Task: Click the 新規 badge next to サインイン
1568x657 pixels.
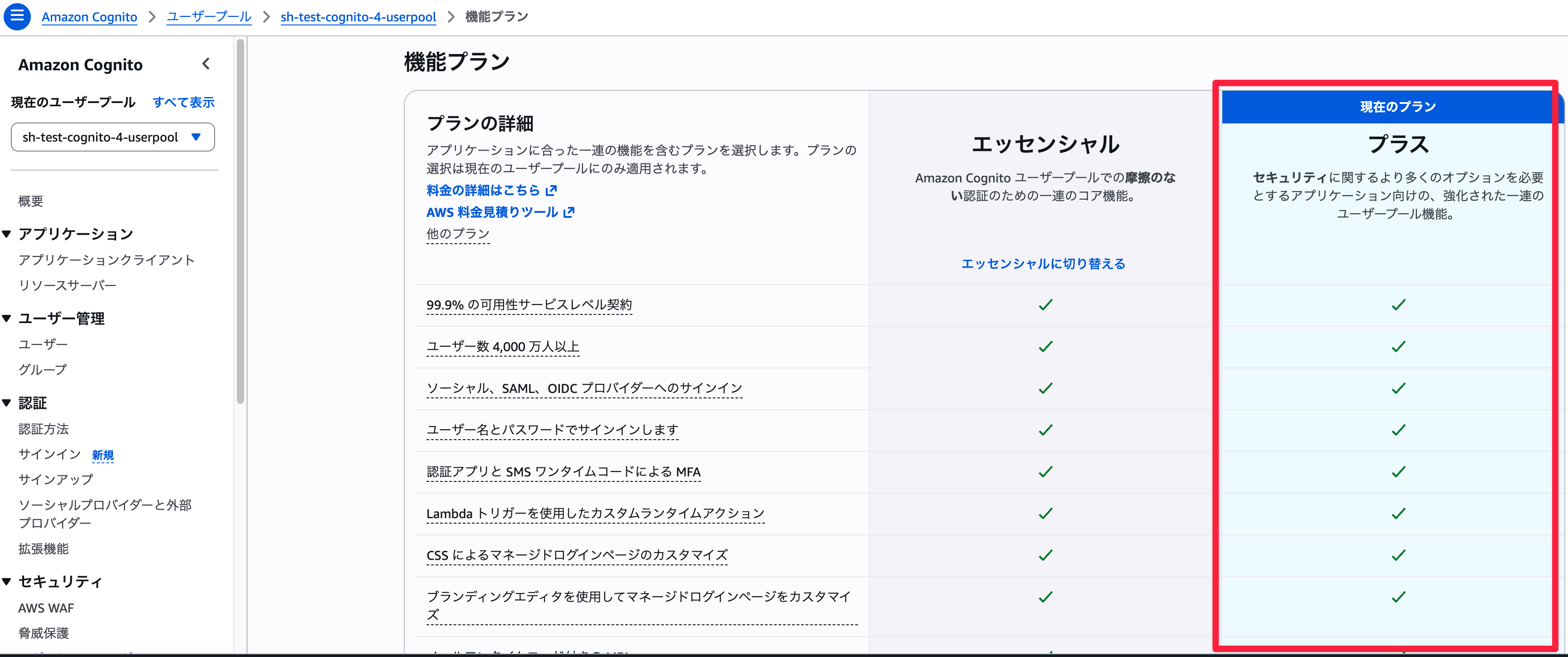Action: click(x=103, y=455)
